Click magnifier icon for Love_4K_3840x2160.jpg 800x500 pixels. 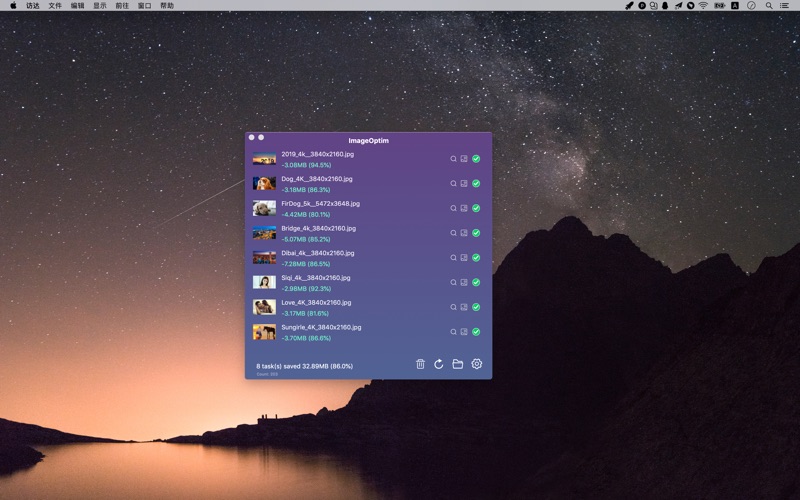(453, 307)
